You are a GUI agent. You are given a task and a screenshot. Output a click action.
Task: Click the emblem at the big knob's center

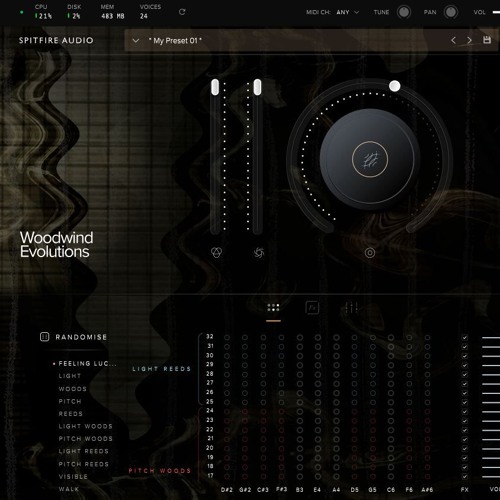(x=370, y=159)
